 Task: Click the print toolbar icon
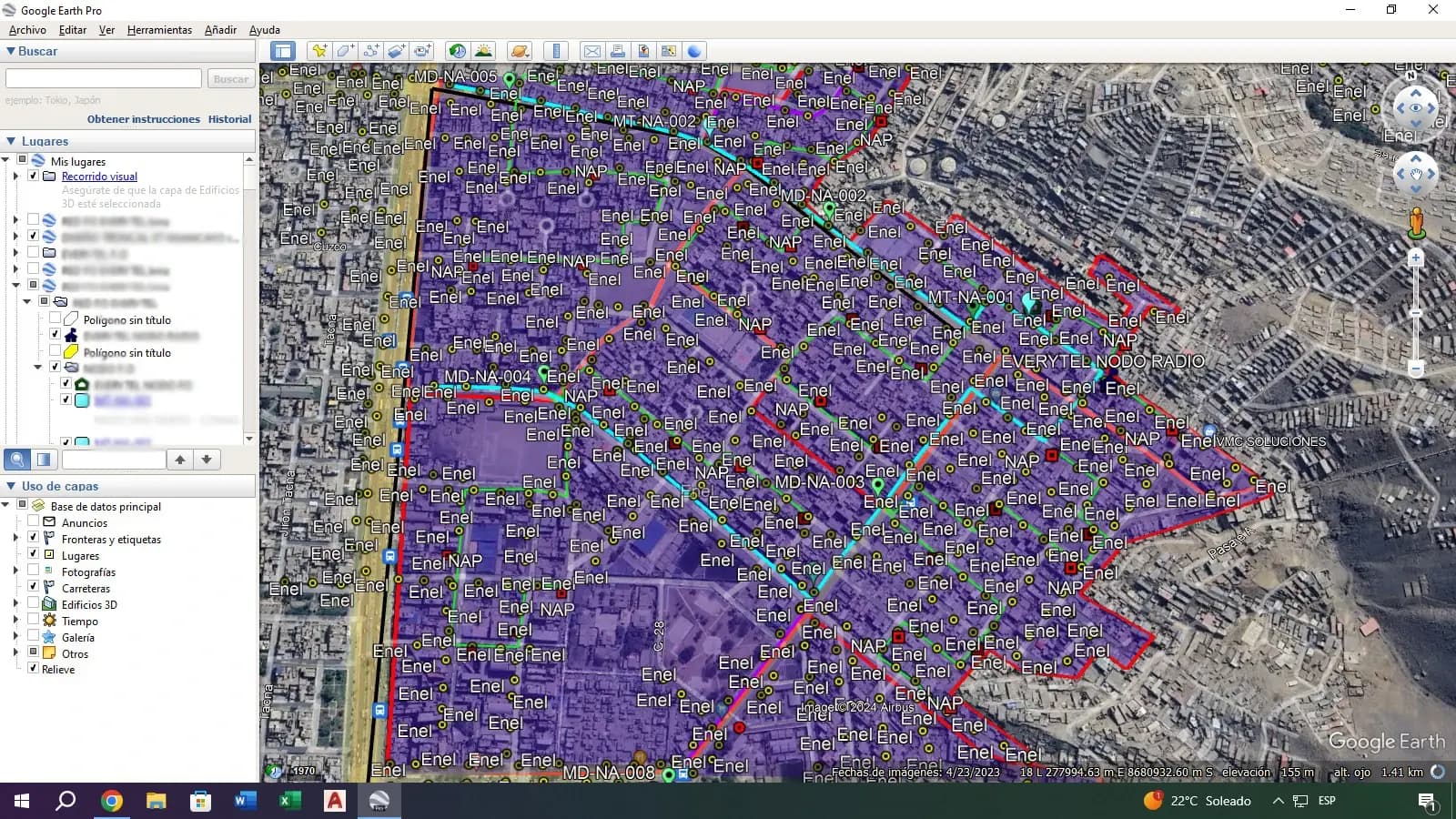click(x=618, y=51)
